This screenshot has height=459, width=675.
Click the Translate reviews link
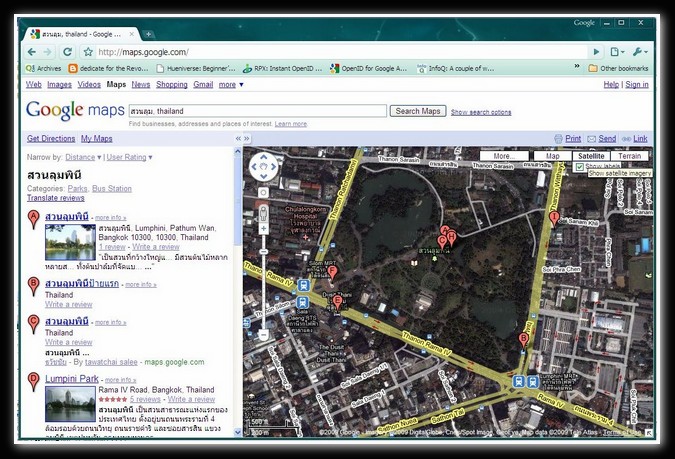pyautogui.click(x=56, y=198)
